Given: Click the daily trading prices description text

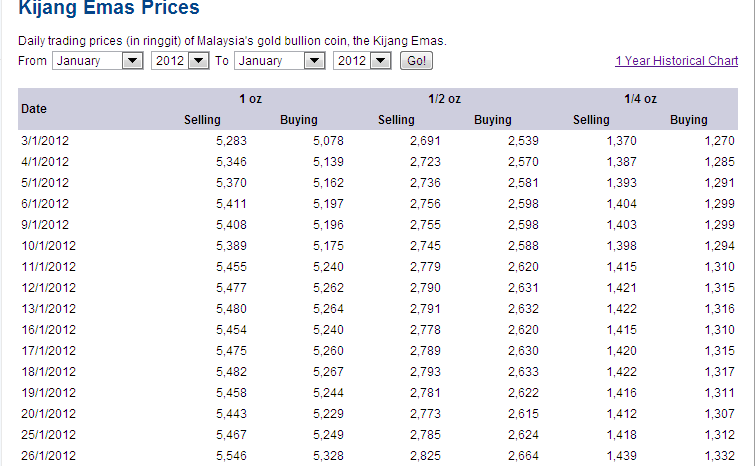Looking at the screenshot, I should (x=232, y=41).
